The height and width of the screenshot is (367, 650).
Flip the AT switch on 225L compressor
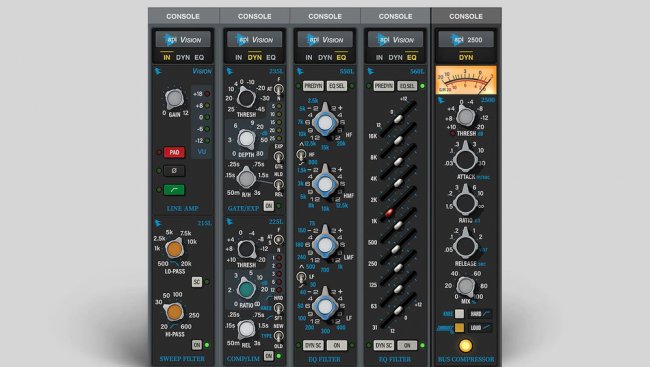pos(279,240)
